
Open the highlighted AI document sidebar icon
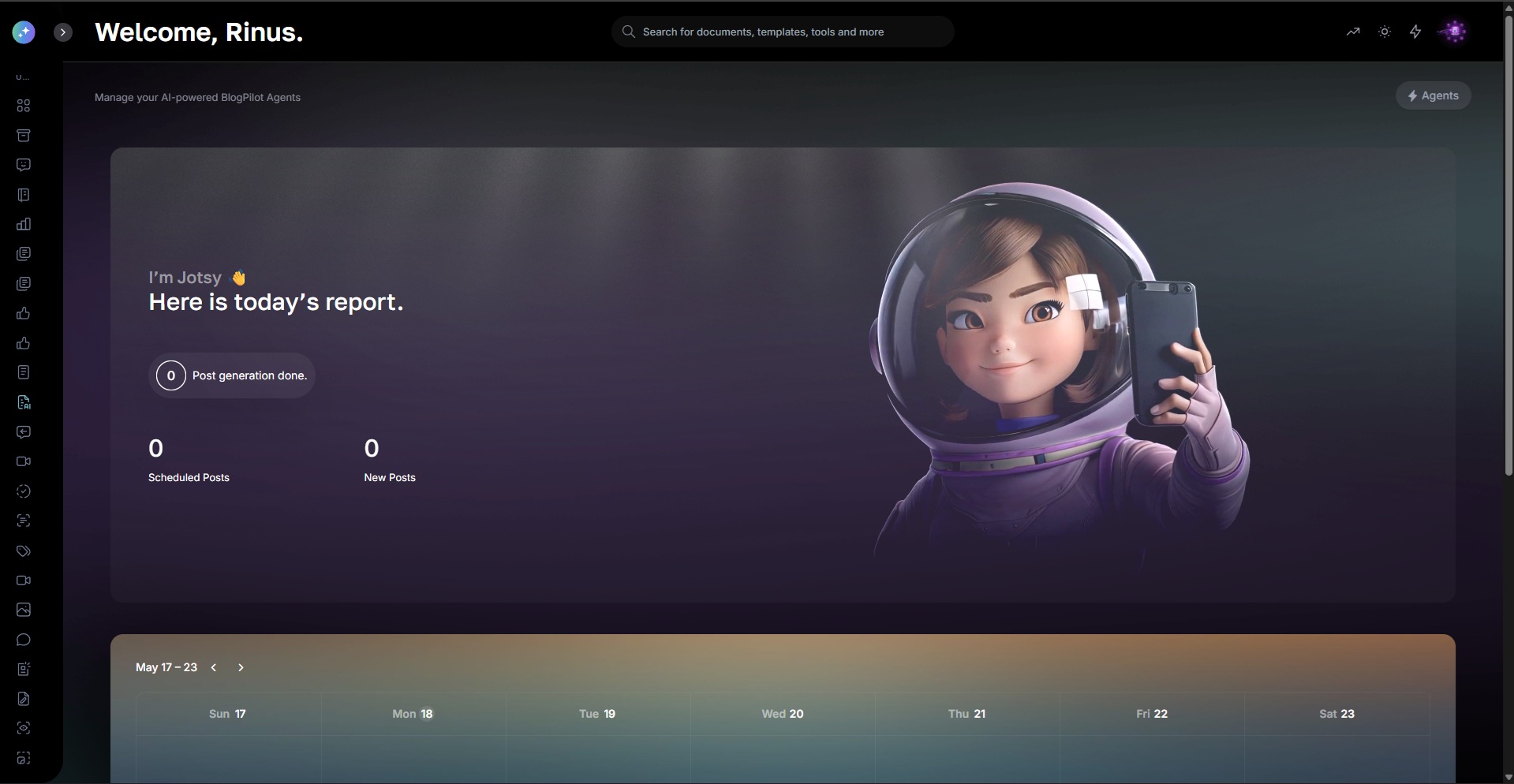point(24,402)
